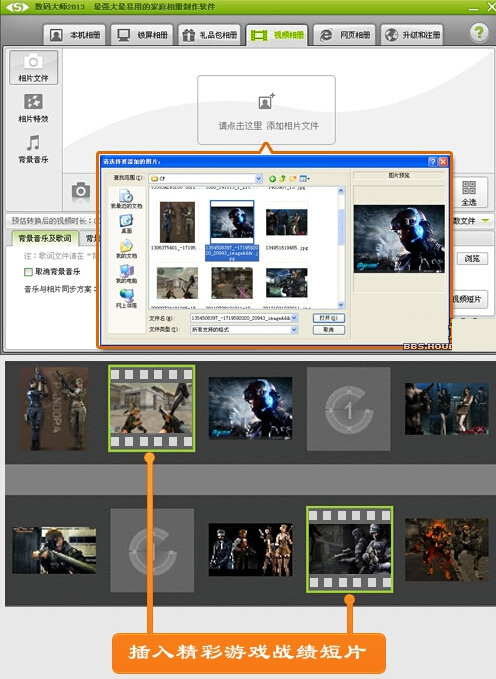Open 桌面 in the places bar
496x679 pixels.
(x=126, y=224)
